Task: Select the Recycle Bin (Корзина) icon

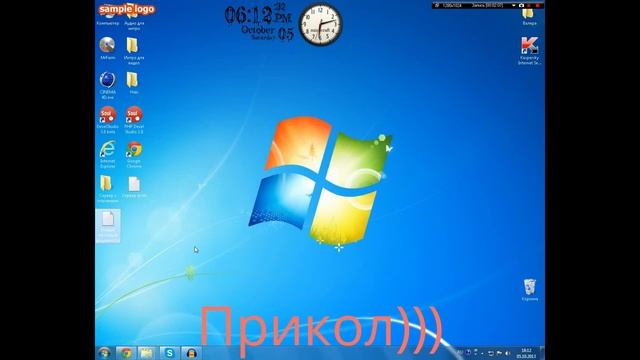Action: click(529, 289)
